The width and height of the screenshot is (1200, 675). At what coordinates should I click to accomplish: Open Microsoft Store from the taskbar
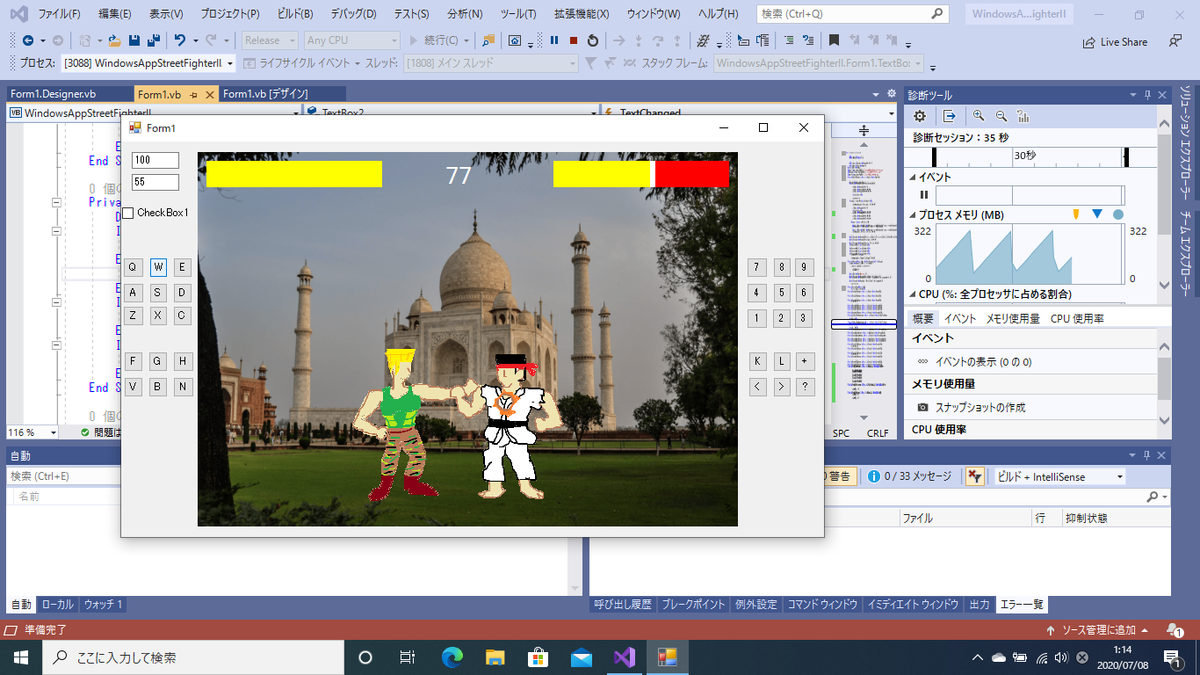tap(538, 657)
